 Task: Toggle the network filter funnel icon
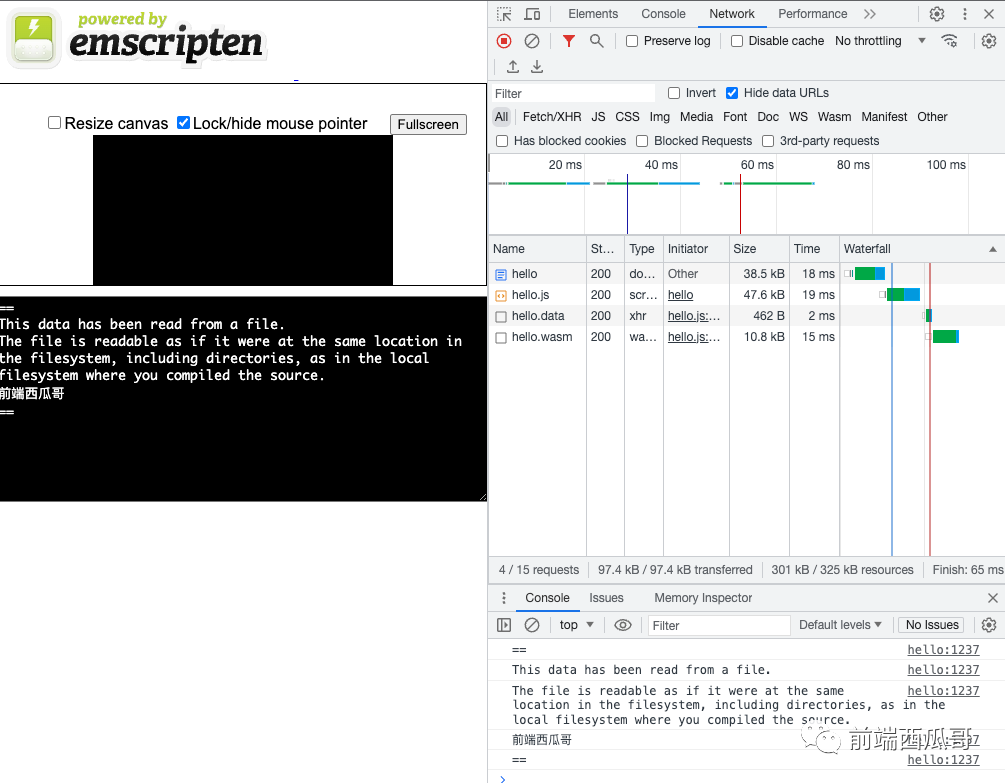pyautogui.click(x=569, y=41)
